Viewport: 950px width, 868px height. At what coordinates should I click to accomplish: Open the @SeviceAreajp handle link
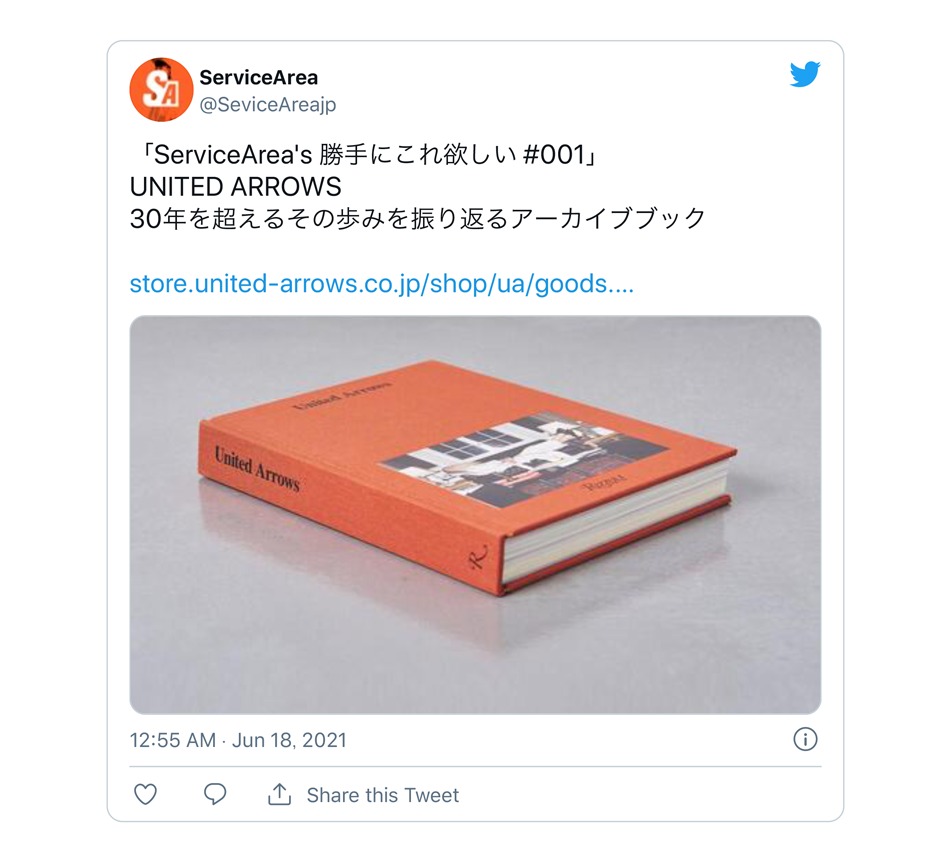coord(268,105)
